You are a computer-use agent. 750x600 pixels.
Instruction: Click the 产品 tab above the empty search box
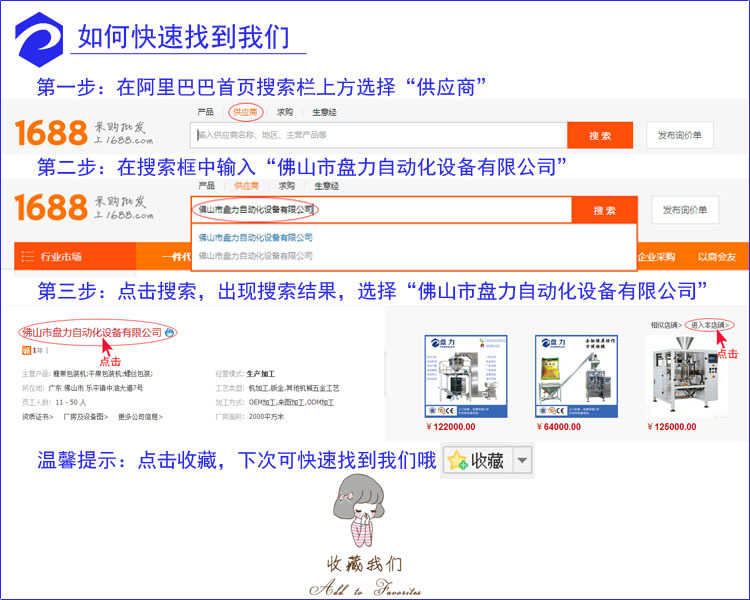coord(206,112)
